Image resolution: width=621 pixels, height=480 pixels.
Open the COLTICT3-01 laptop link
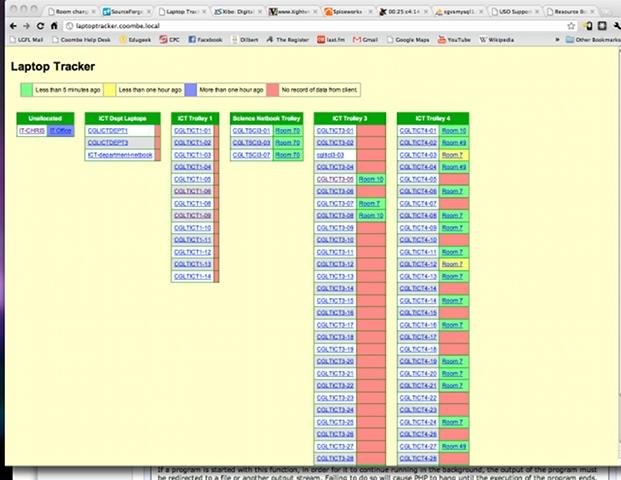[x=335, y=131]
